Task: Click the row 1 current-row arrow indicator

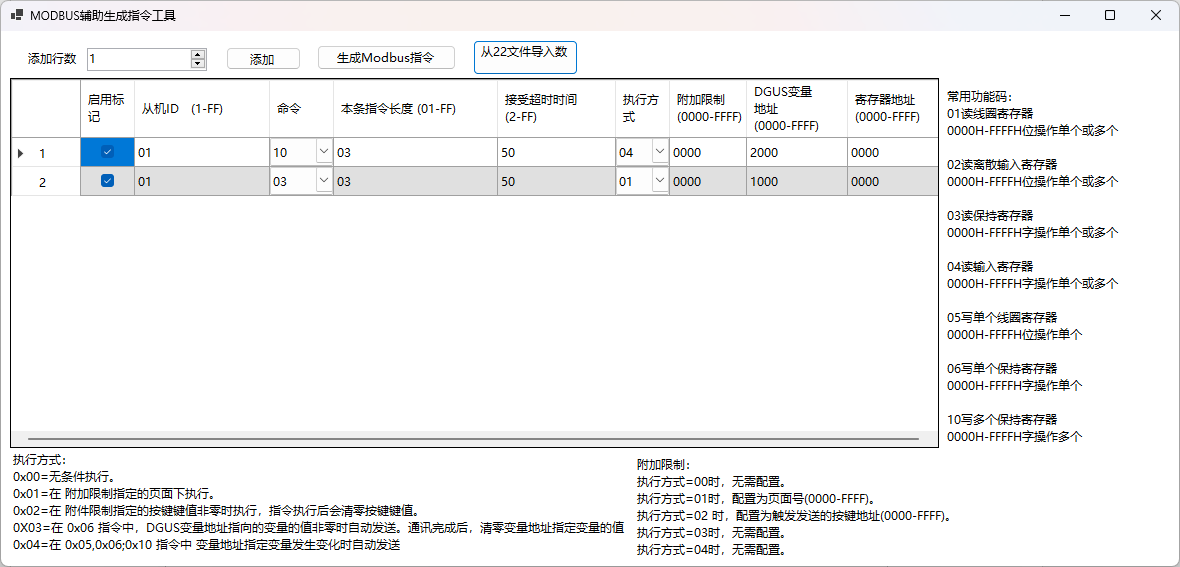Action: [x=21, y=153]
